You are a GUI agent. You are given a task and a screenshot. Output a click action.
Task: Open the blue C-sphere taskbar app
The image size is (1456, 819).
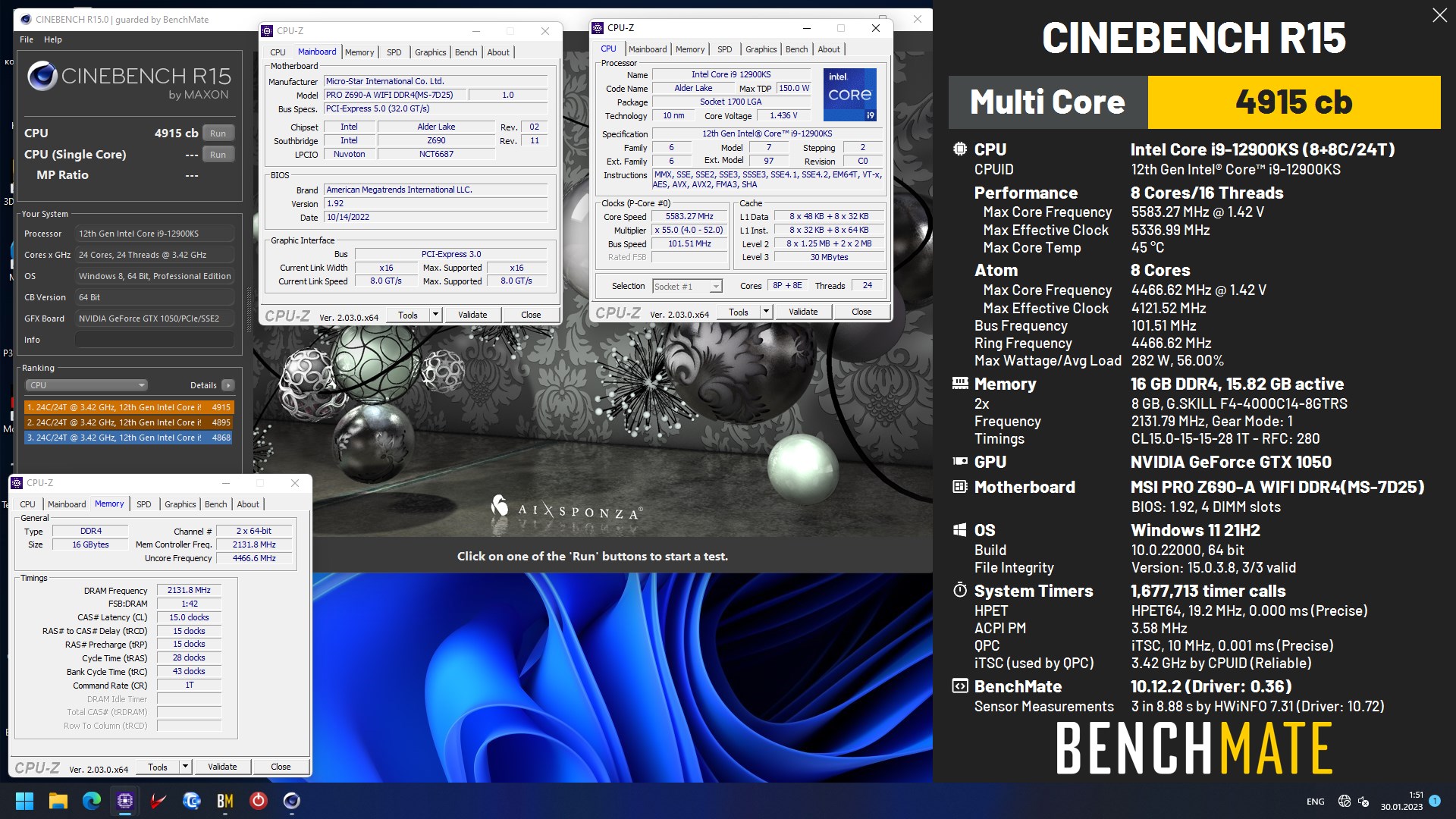[x=192, y=801]
